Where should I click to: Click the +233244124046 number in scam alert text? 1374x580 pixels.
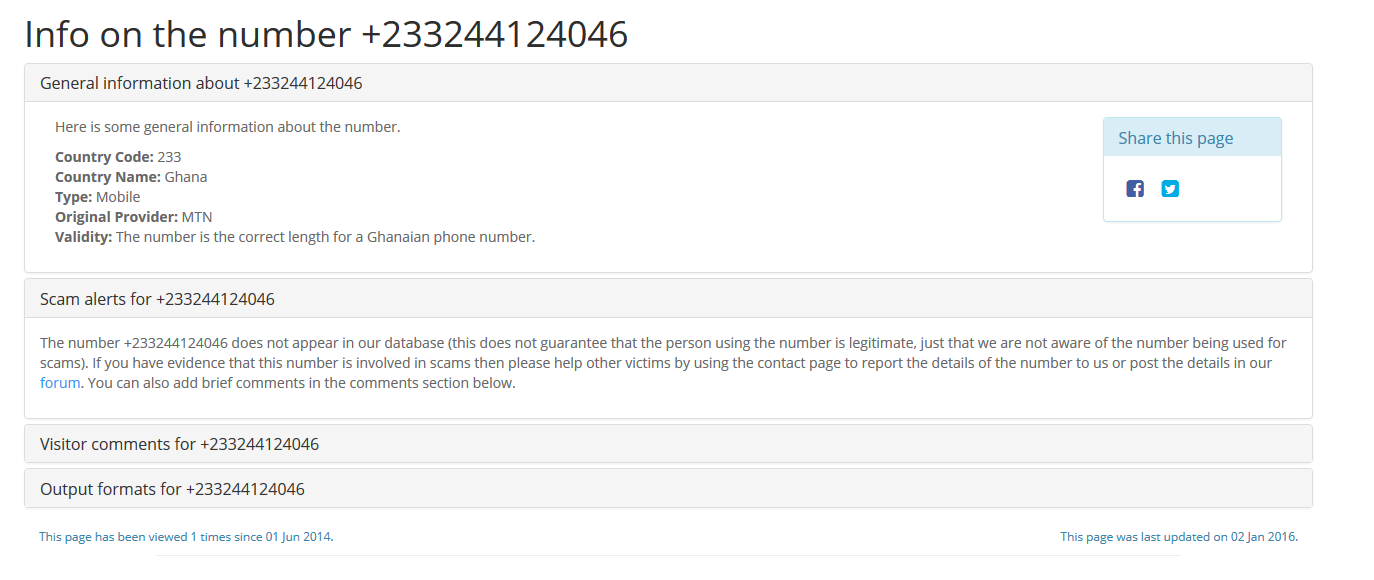coord(176,343)
